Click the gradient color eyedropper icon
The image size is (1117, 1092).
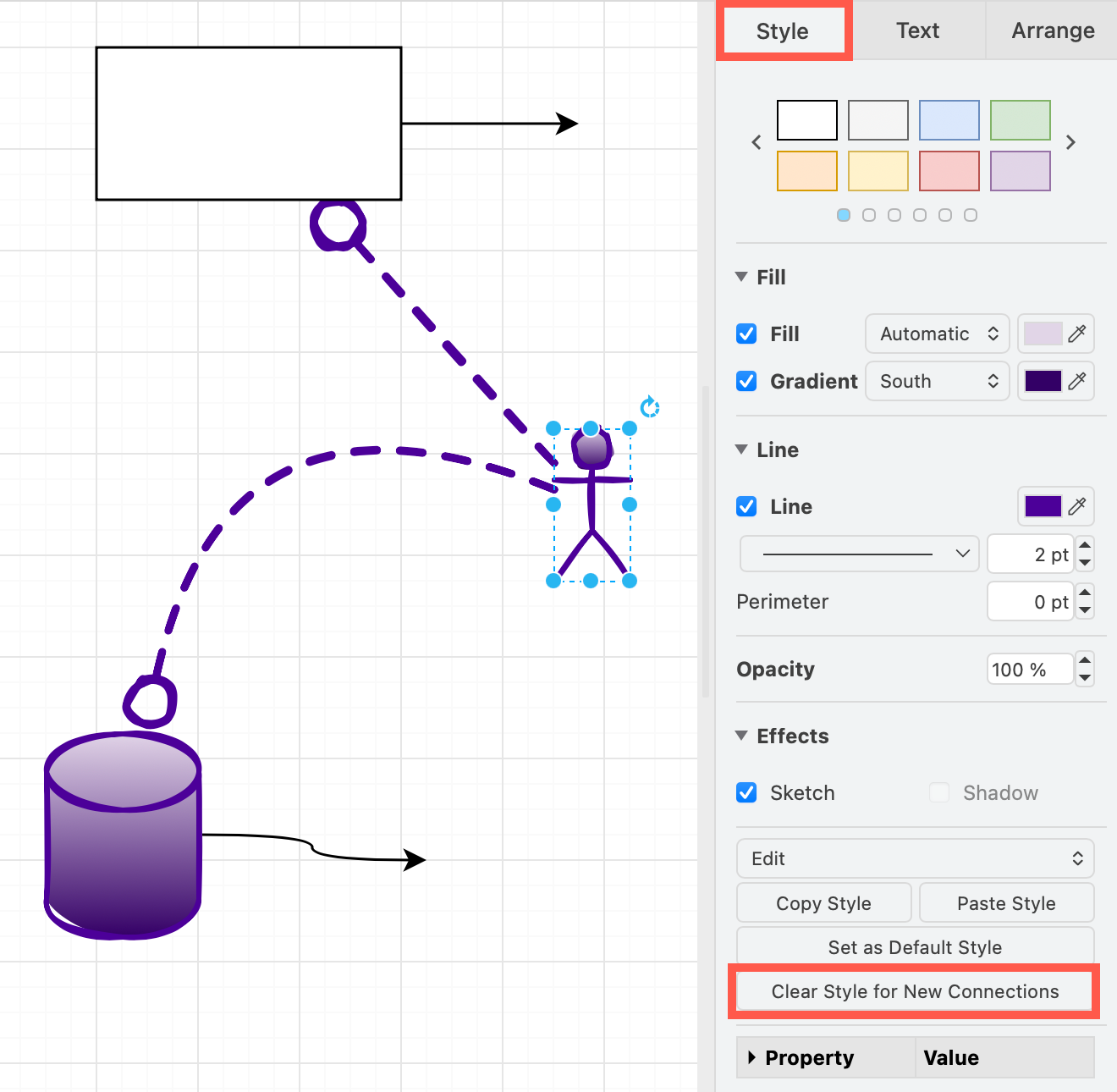coord(1077,381)
